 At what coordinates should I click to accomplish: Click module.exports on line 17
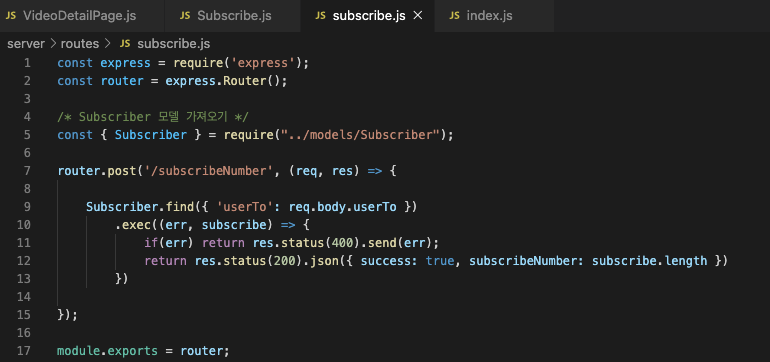108,351
